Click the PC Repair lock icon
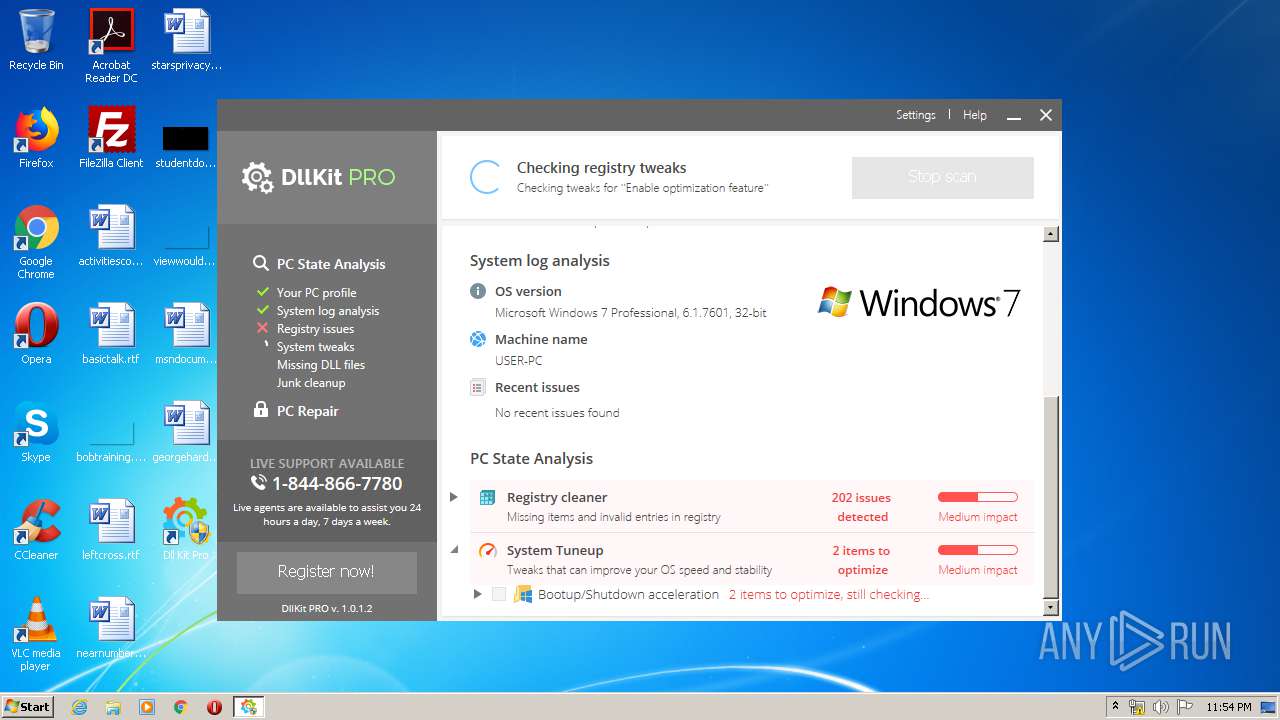Image resolution: width=1280 pixels, height=720 pixels. point(260,410)
